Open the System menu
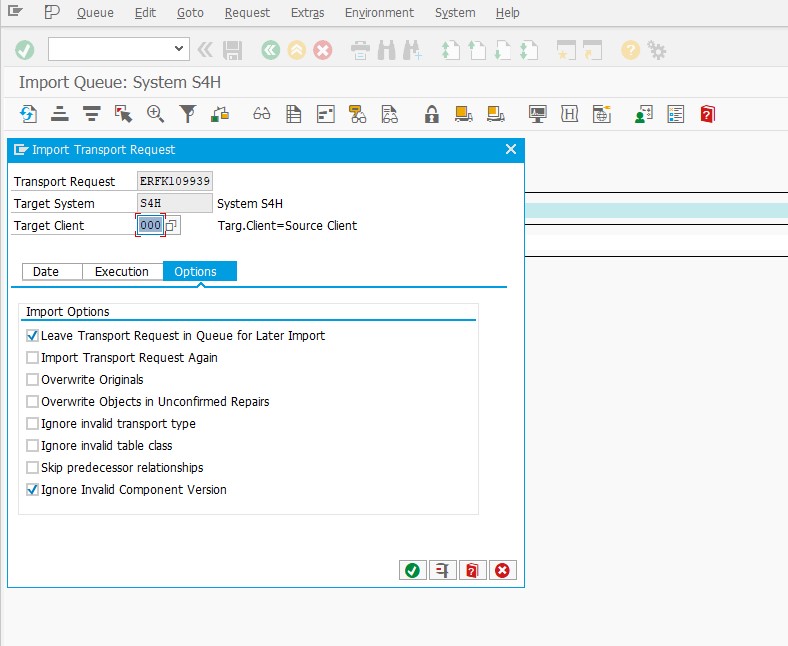Image resolution: width=788 pixels, height=646 pixels. [455, 13]
